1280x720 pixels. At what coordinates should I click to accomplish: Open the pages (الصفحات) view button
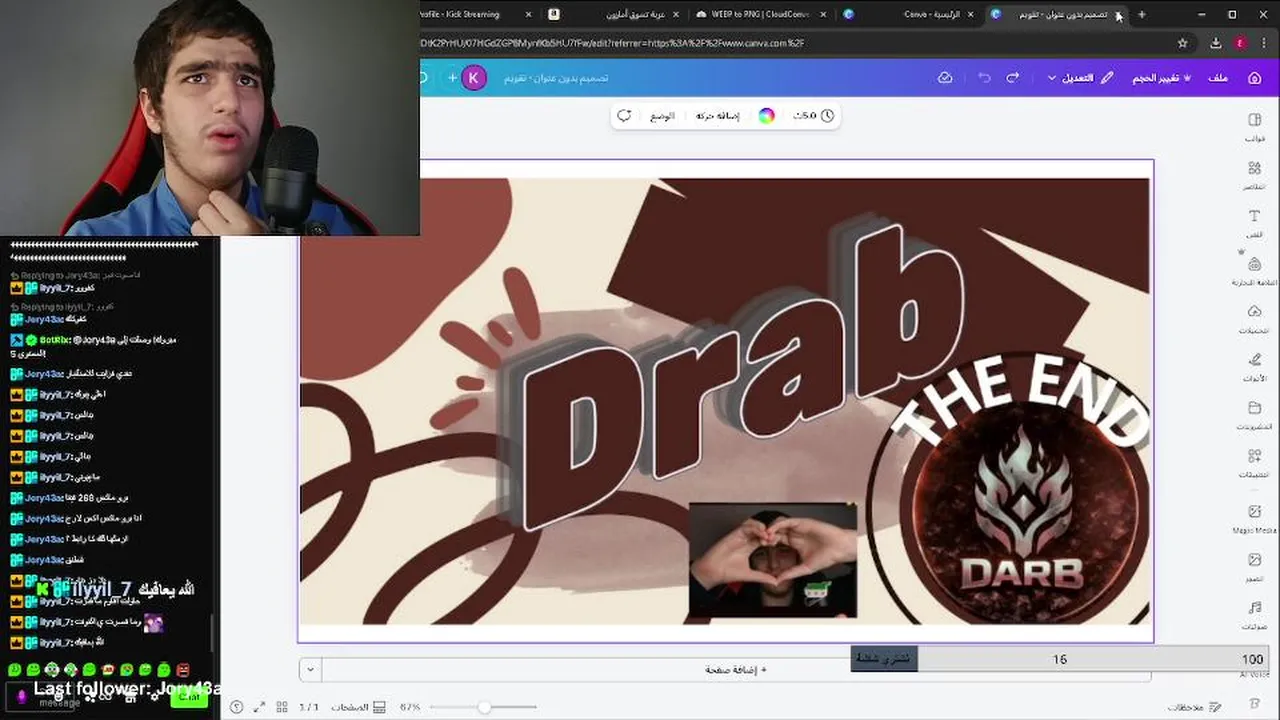[x=358, y=707]
